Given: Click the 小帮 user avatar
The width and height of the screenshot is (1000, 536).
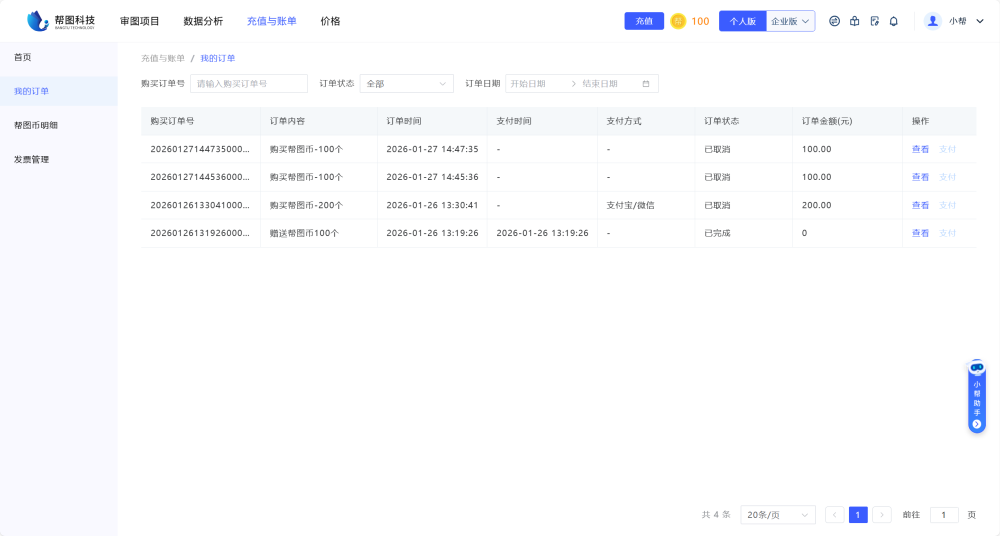Looking at the screenshot, I should 933,21.
